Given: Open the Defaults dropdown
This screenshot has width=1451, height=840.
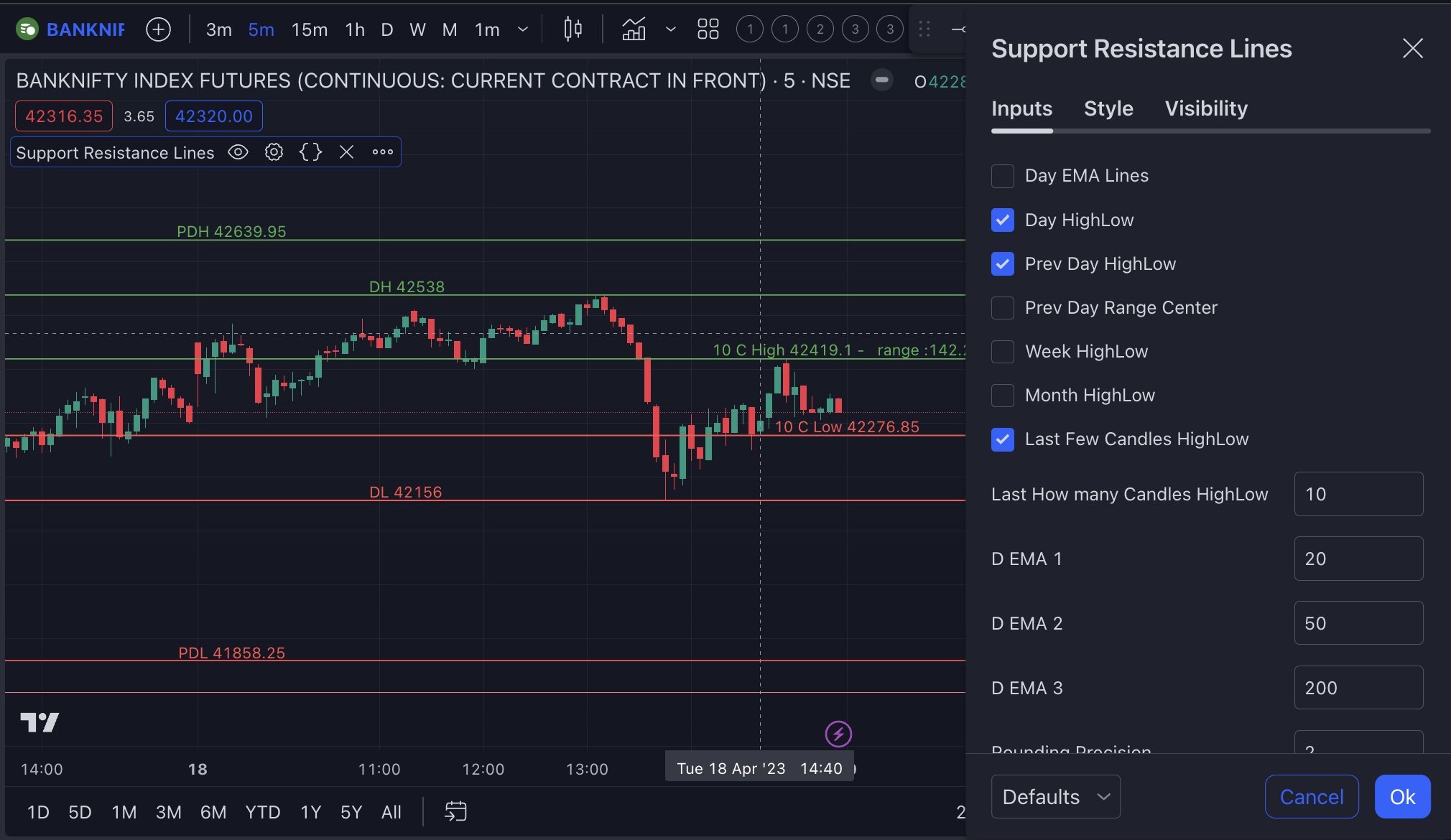Looking at the screenshot, I should coord(1055,796).
